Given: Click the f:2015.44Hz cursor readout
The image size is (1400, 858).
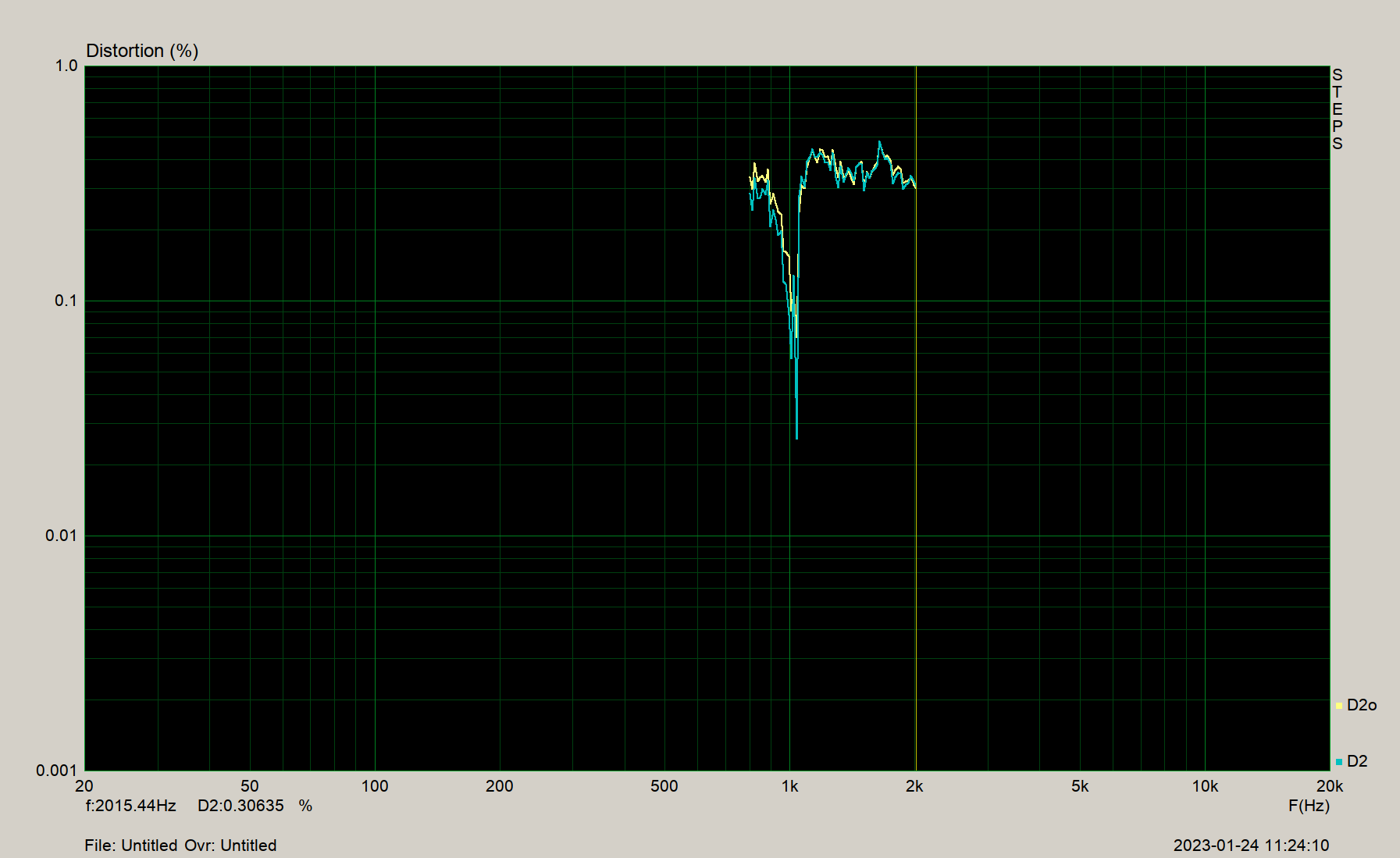Looking at the screenshot, I should pyautogui.click(x=131, y=806).
